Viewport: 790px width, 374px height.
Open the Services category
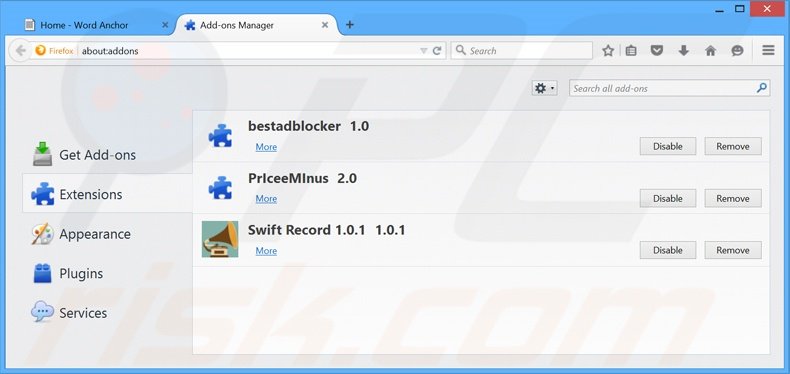point(107,313)
